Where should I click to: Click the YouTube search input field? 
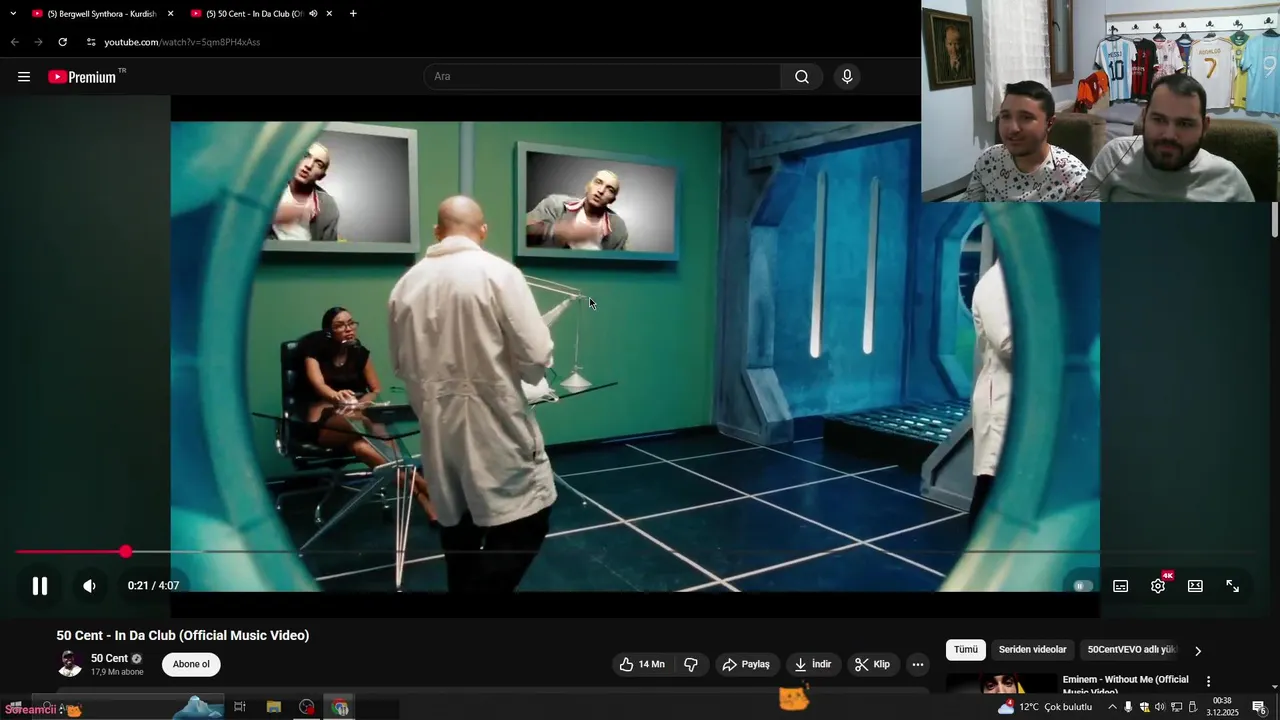[x=603, y=77]
